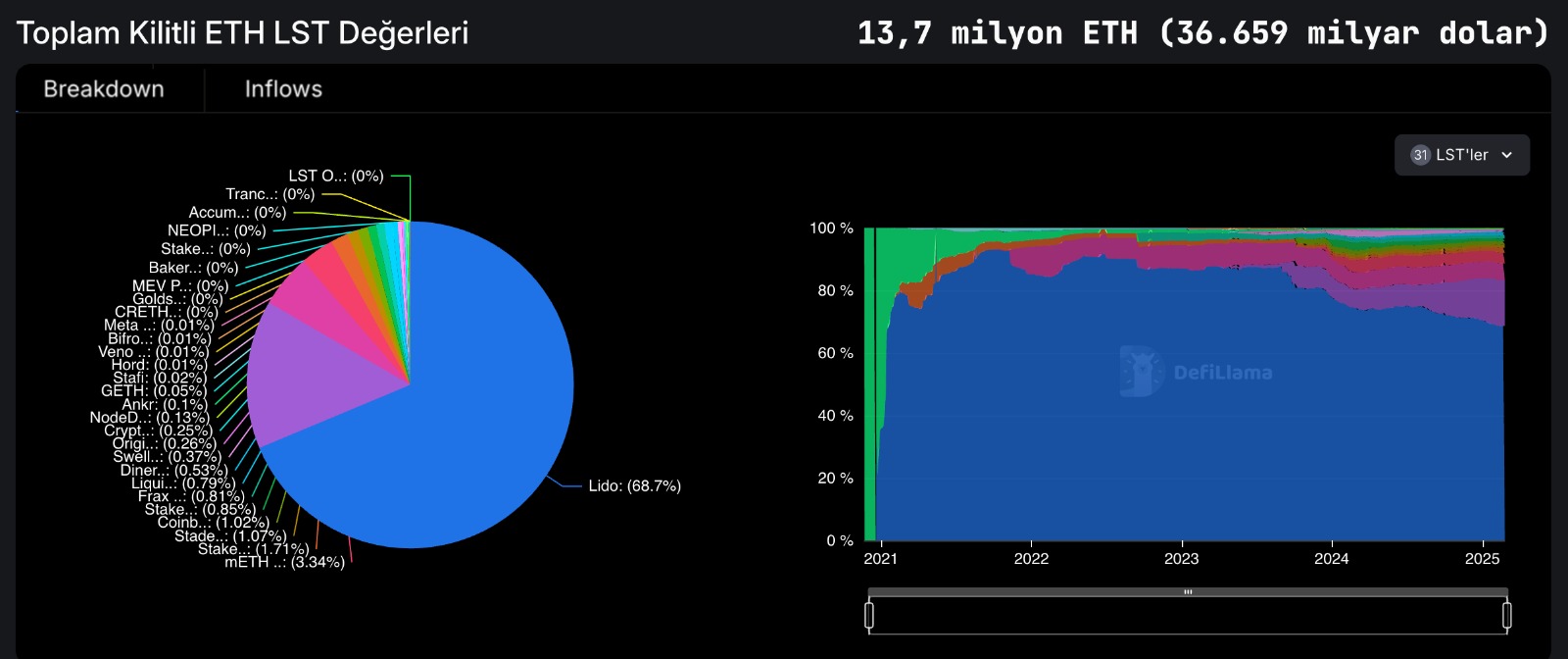Click the 60 % y-axis label
This screenshot has width=1568, height=659.
coord(835,353)
